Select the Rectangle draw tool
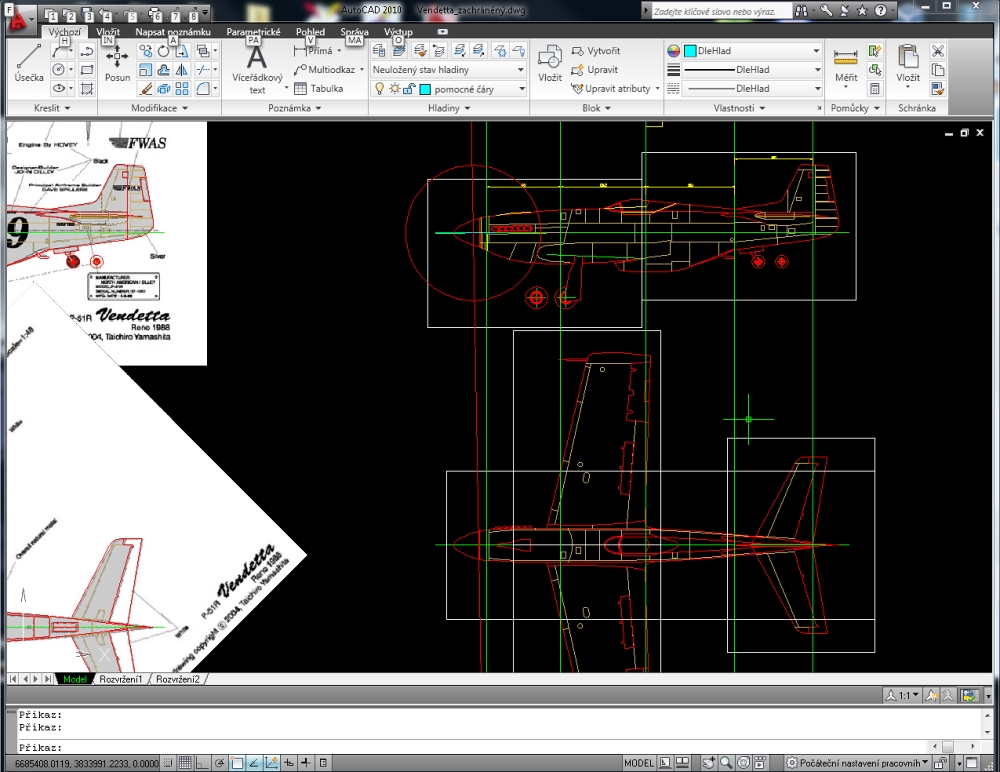 (87, 70)
